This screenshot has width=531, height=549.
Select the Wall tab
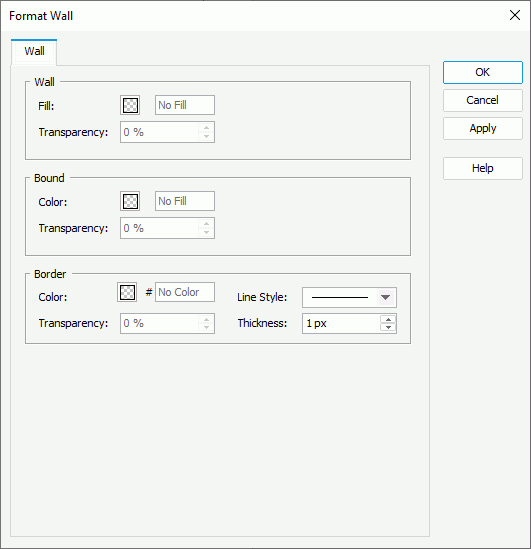[x=34, y=51]
